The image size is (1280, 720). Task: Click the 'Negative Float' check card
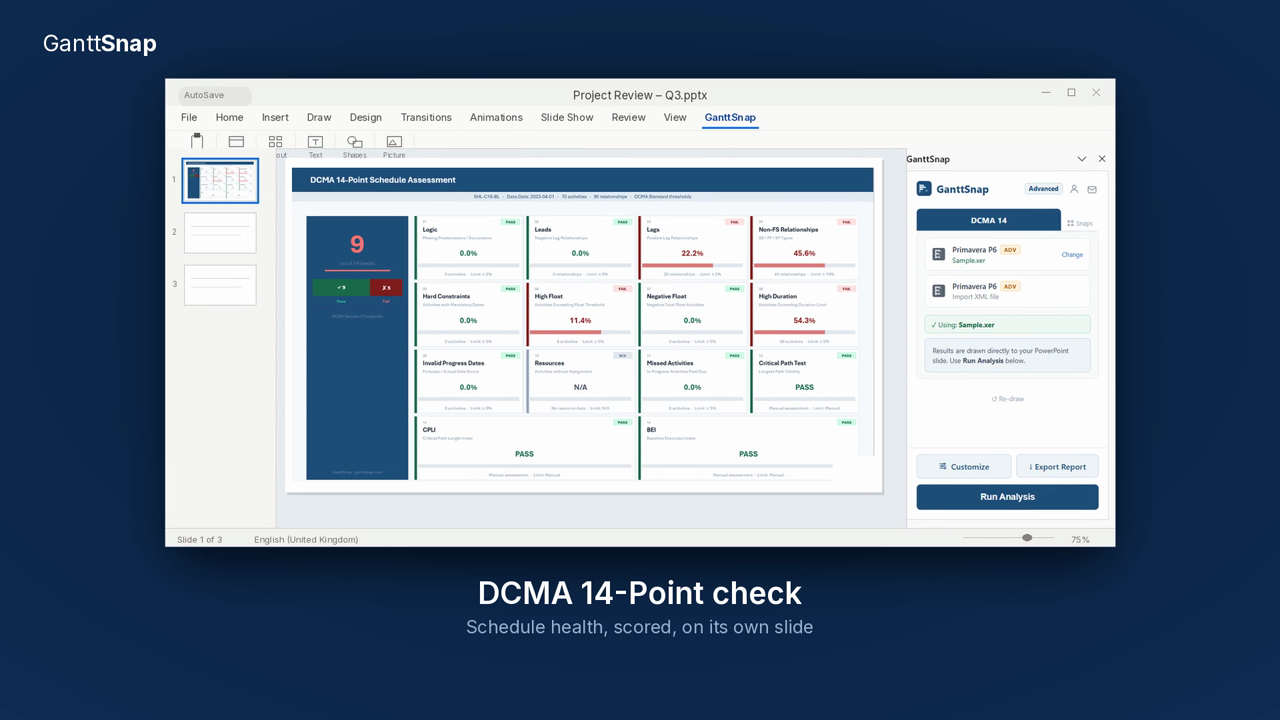pos(692,315)
